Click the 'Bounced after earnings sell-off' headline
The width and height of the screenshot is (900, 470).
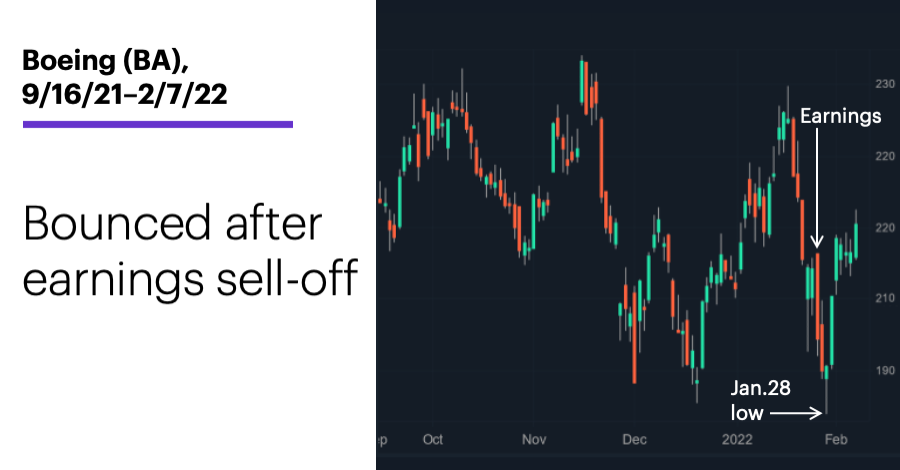pyautogui.click(x=191, y=251)
